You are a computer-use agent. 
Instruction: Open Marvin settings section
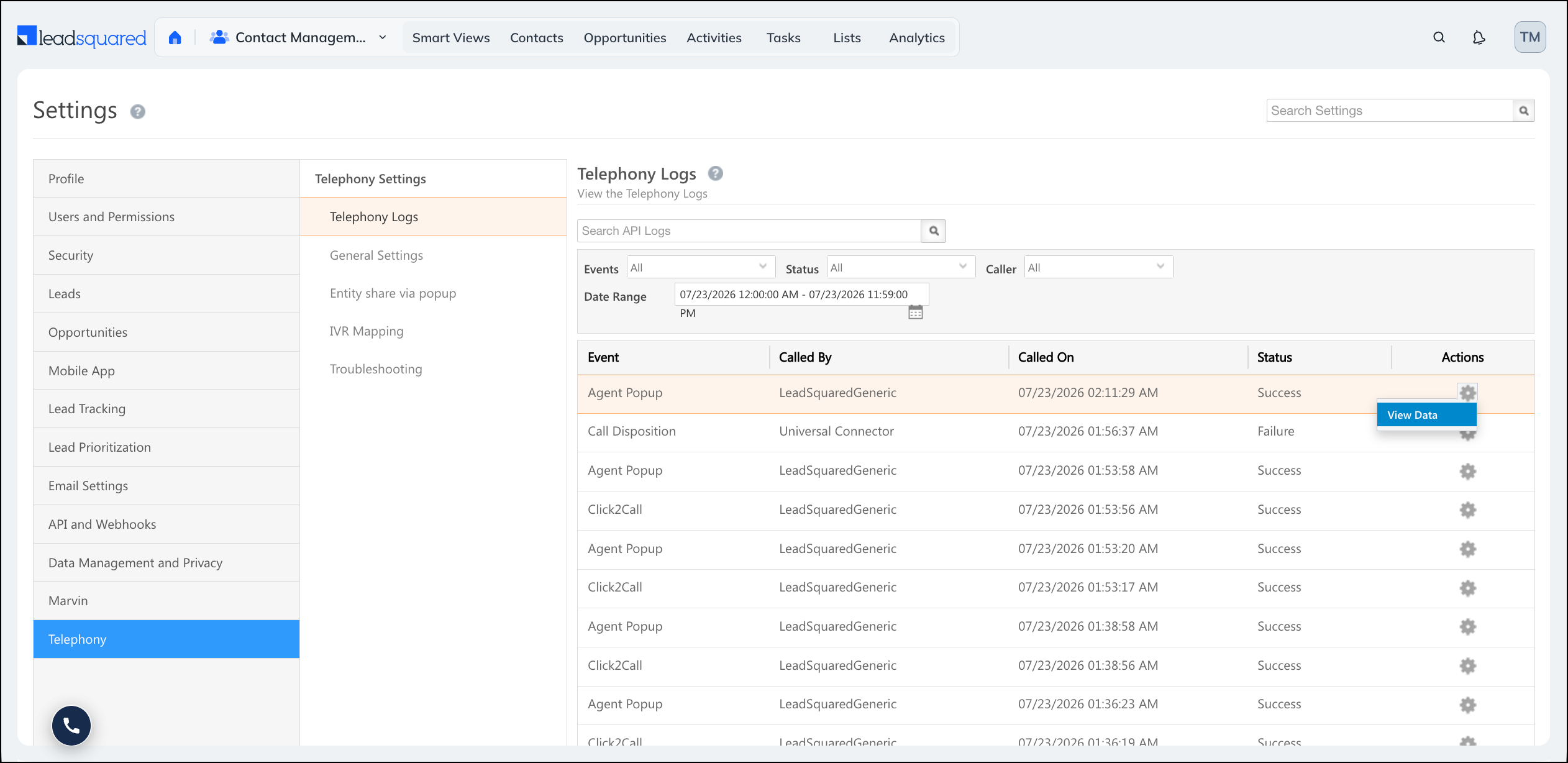tap(166, 601)
